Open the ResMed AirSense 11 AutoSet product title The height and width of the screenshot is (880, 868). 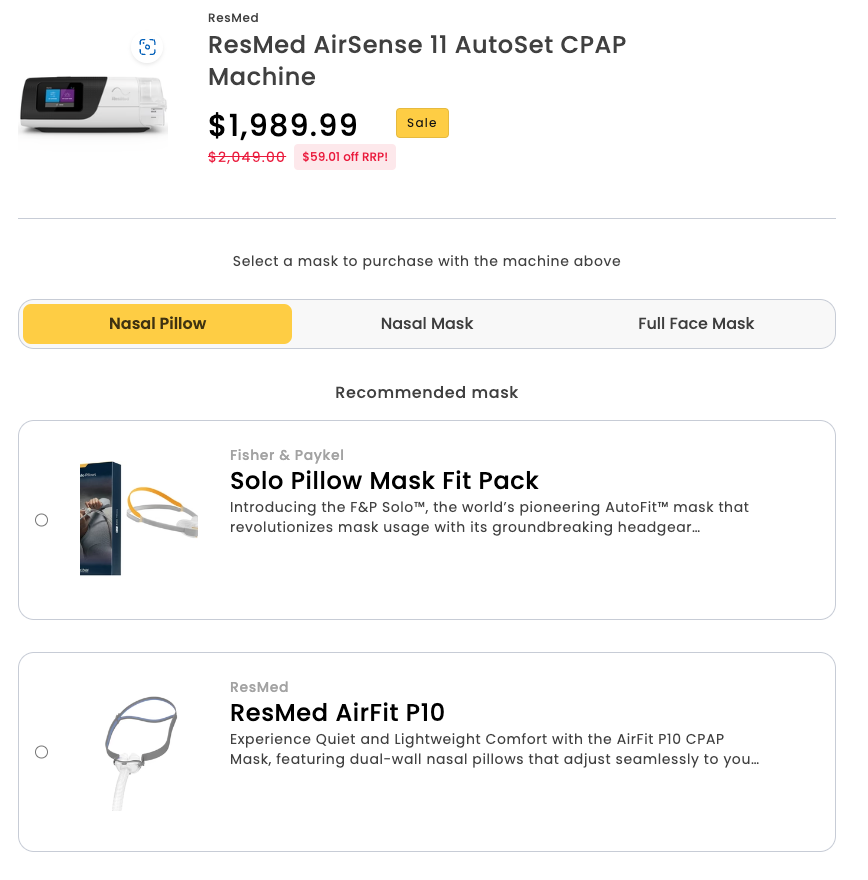click(416, 61)
